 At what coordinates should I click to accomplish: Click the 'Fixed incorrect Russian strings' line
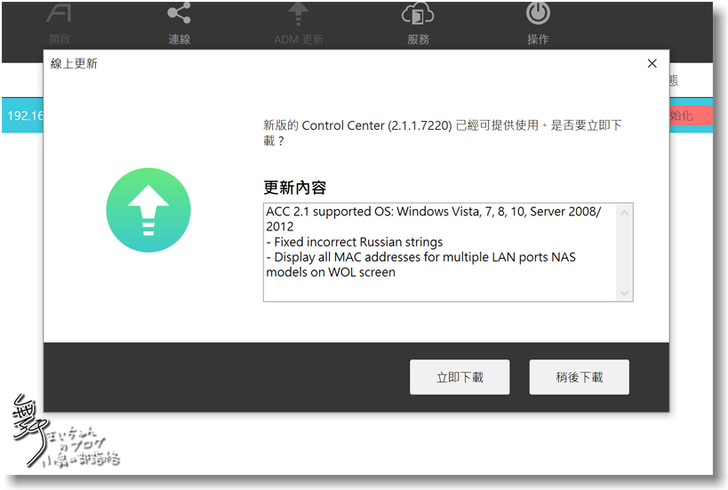354,242
